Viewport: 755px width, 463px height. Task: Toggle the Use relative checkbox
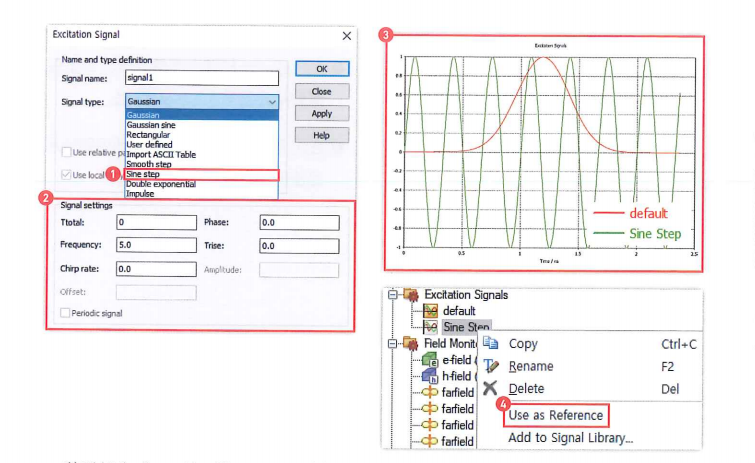[x=66, y=153]
